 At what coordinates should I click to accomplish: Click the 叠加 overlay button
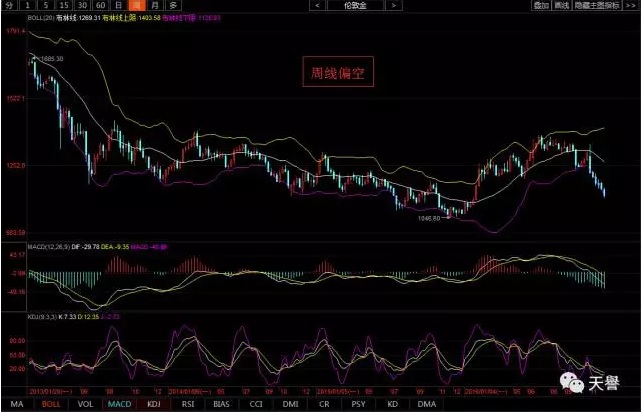[x=541, y=5]
